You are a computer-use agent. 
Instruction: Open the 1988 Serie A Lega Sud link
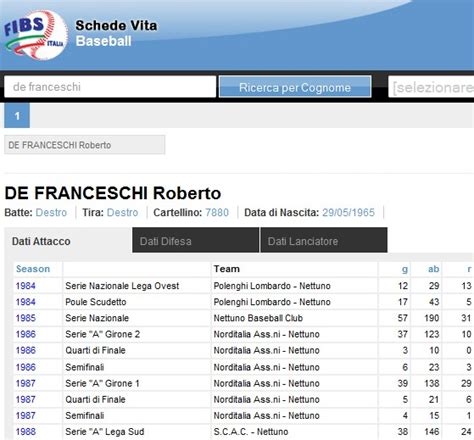point(25,432)
